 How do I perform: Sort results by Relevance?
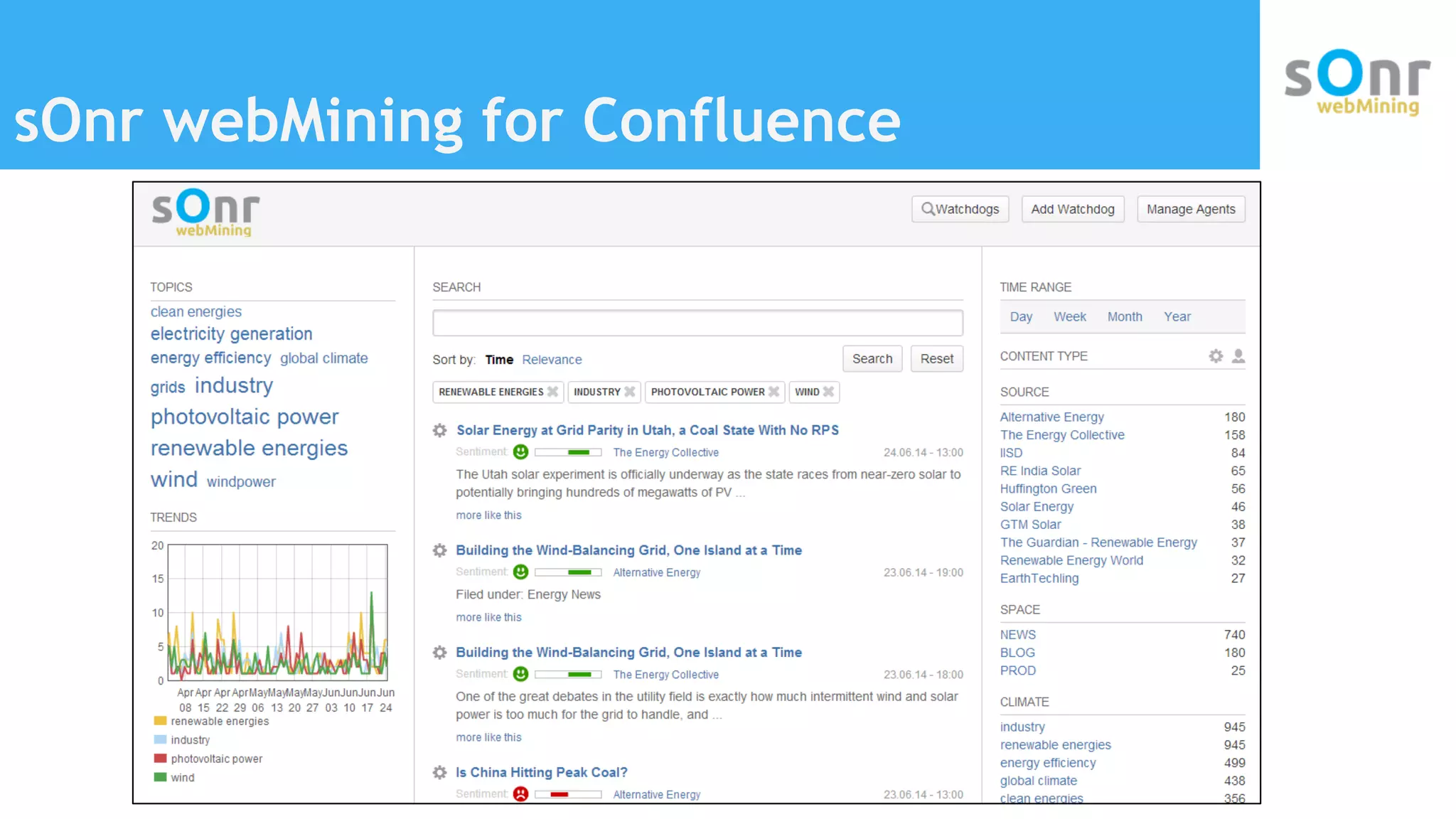552,360
